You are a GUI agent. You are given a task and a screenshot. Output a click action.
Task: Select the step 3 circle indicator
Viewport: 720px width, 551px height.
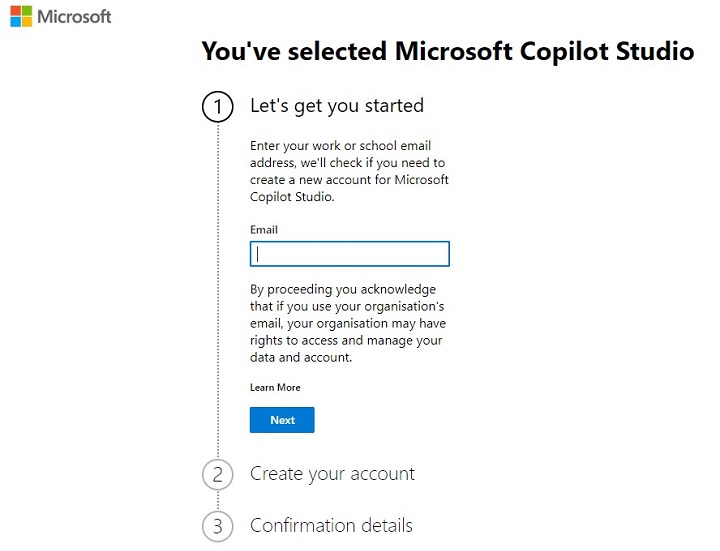217,526
